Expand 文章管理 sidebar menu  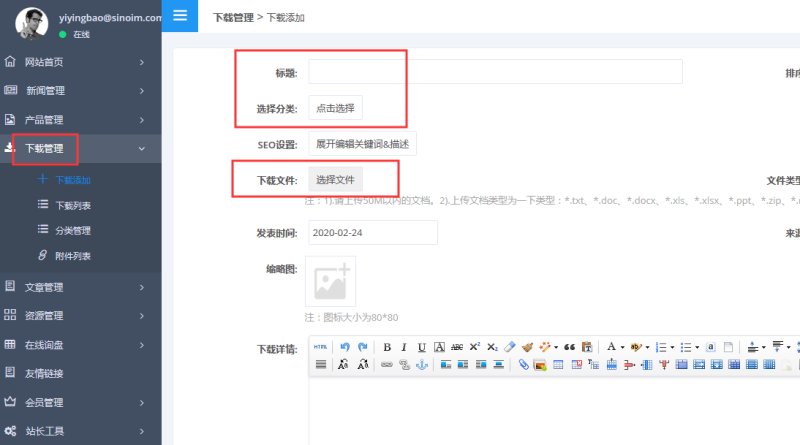pyautogui.click(x=81, y=287)
